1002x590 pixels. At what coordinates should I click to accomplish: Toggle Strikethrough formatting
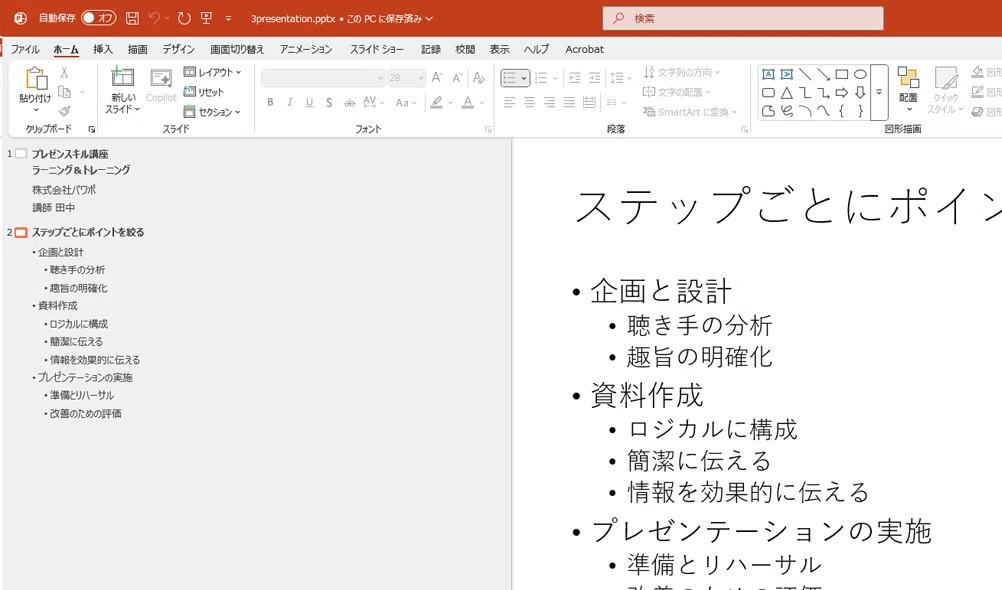click(349, 102)
